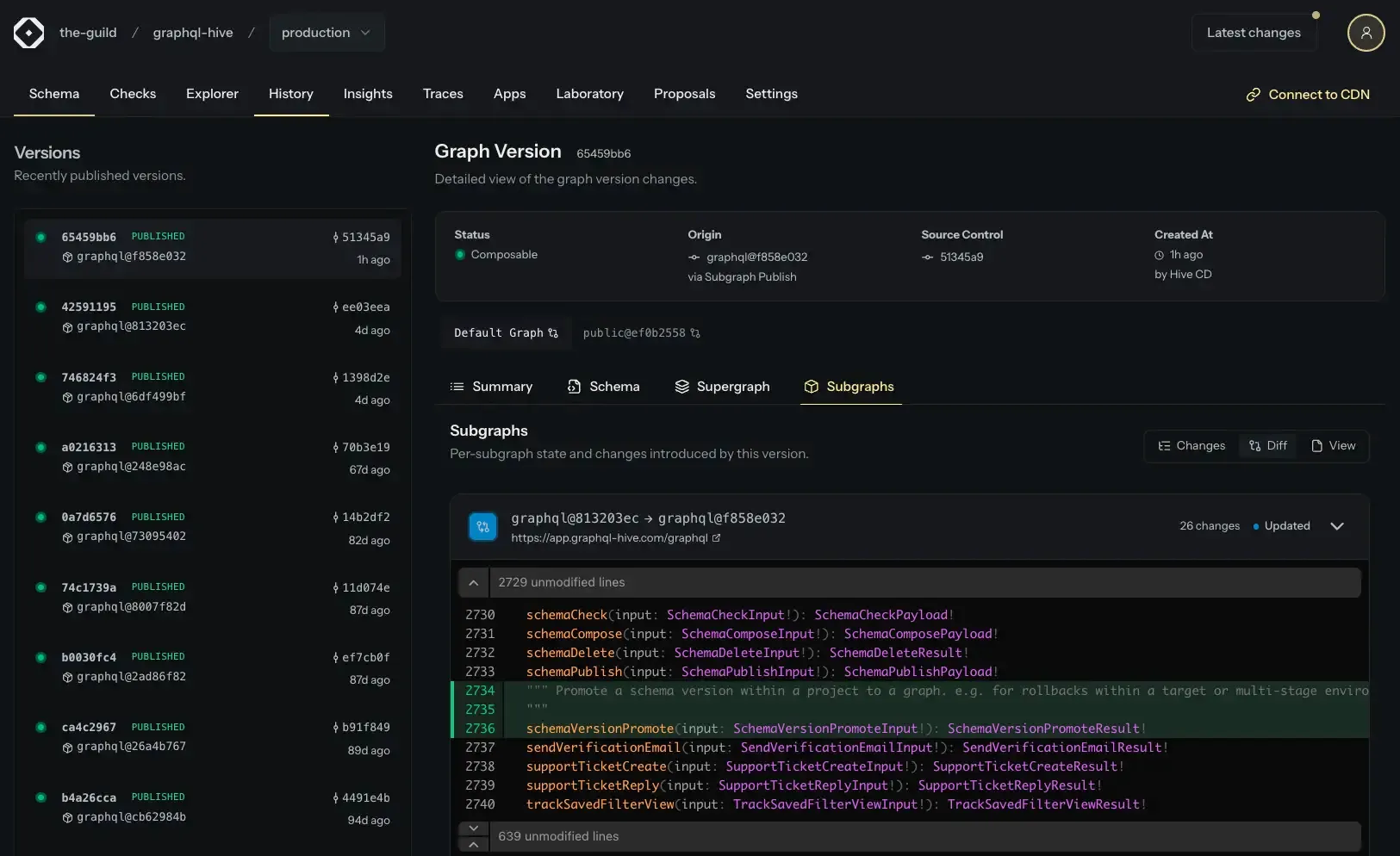Click the Diff compare icon
The image size is (1400, 856).
[1255, 446]
